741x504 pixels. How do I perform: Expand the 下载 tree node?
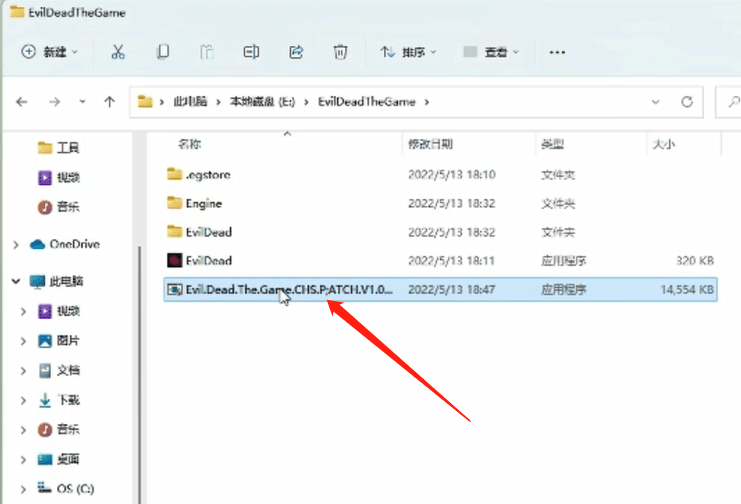point(23,400)
